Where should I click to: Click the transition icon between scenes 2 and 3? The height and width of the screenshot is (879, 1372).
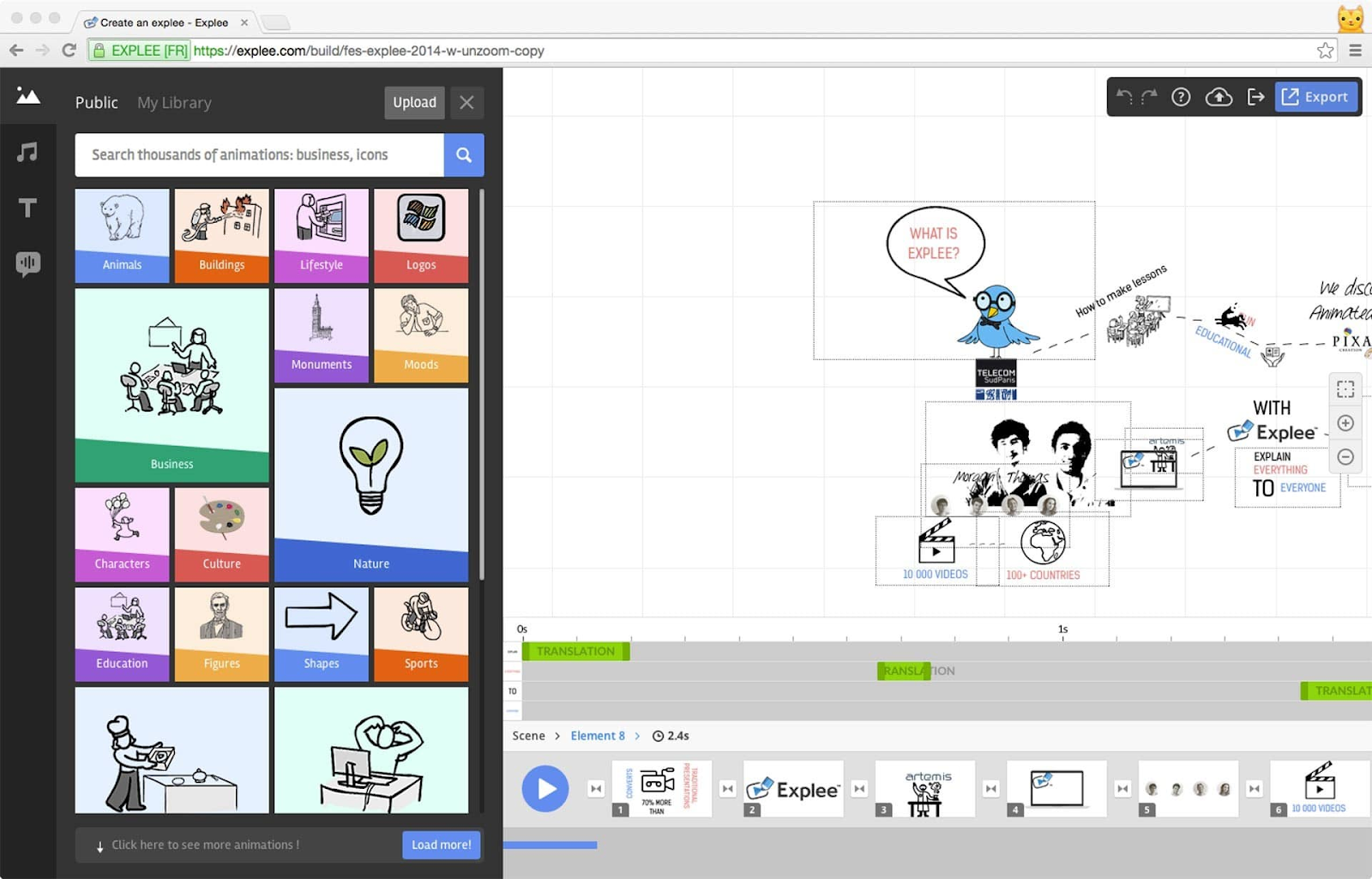(x=859, y=788)
